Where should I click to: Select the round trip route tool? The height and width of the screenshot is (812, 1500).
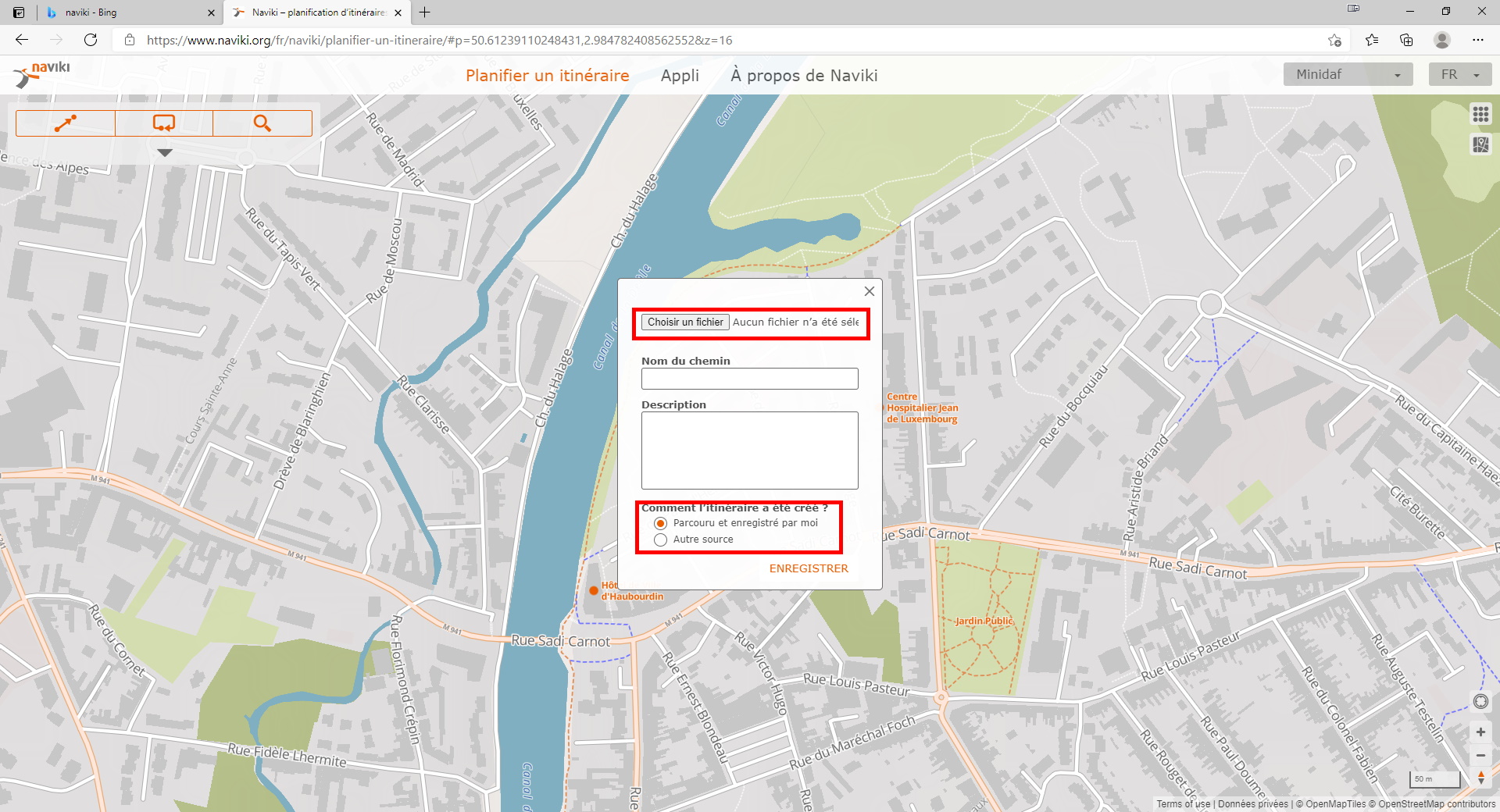tap(164, 123)
